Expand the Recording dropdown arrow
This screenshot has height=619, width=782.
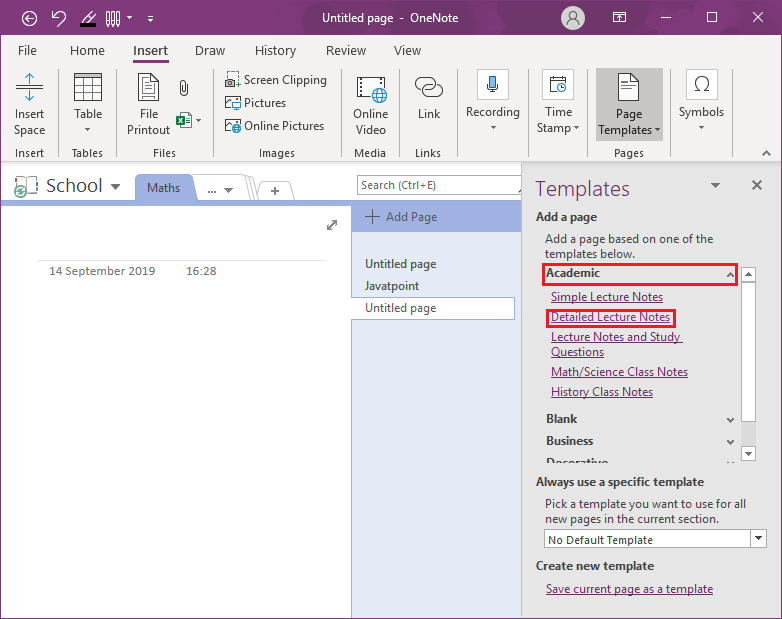click(493, 128)
